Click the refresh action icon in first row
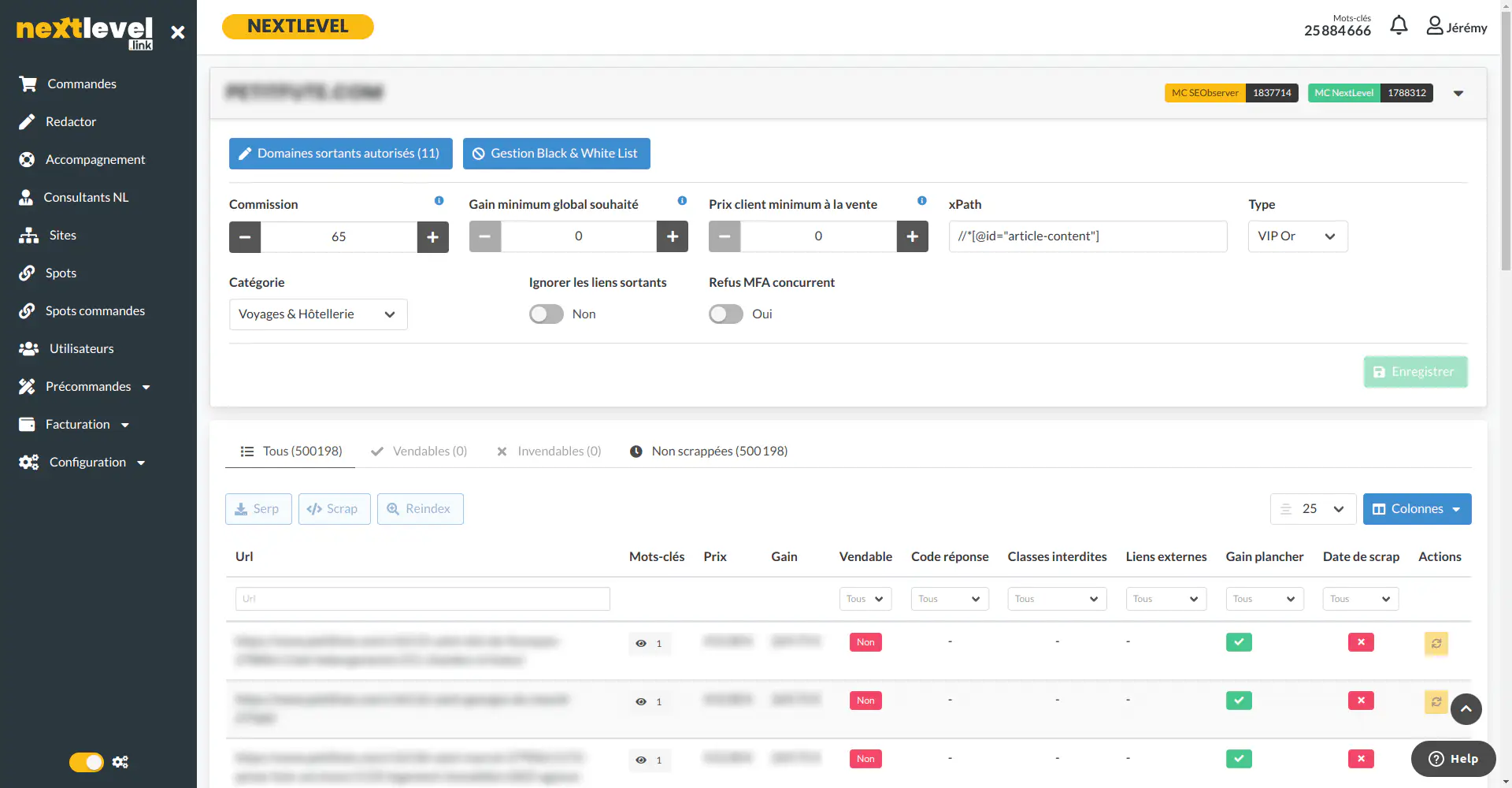The image size is (1512, 788). click(1436, 643)
